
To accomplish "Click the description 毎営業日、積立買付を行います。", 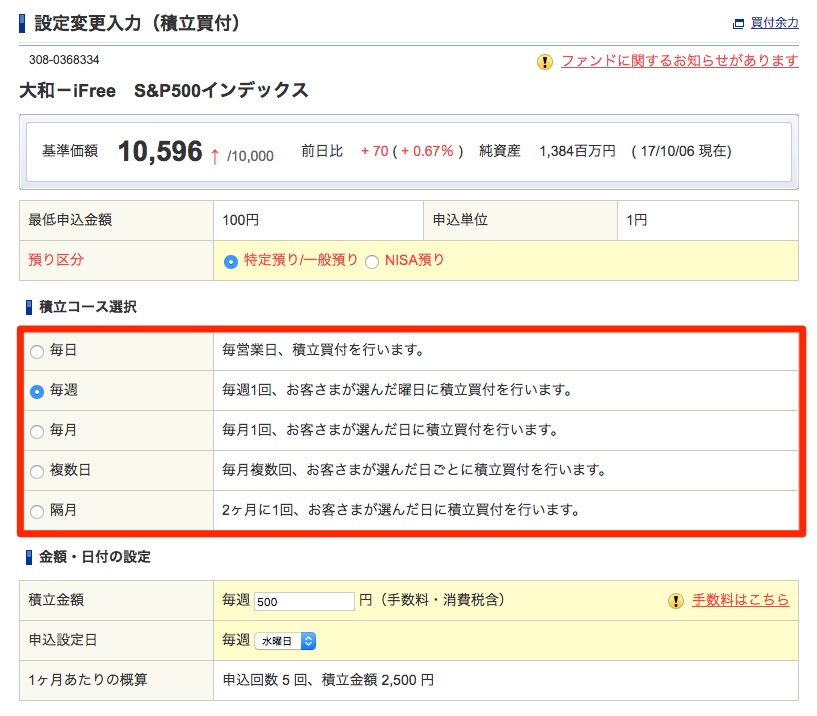I will (324, 350).
